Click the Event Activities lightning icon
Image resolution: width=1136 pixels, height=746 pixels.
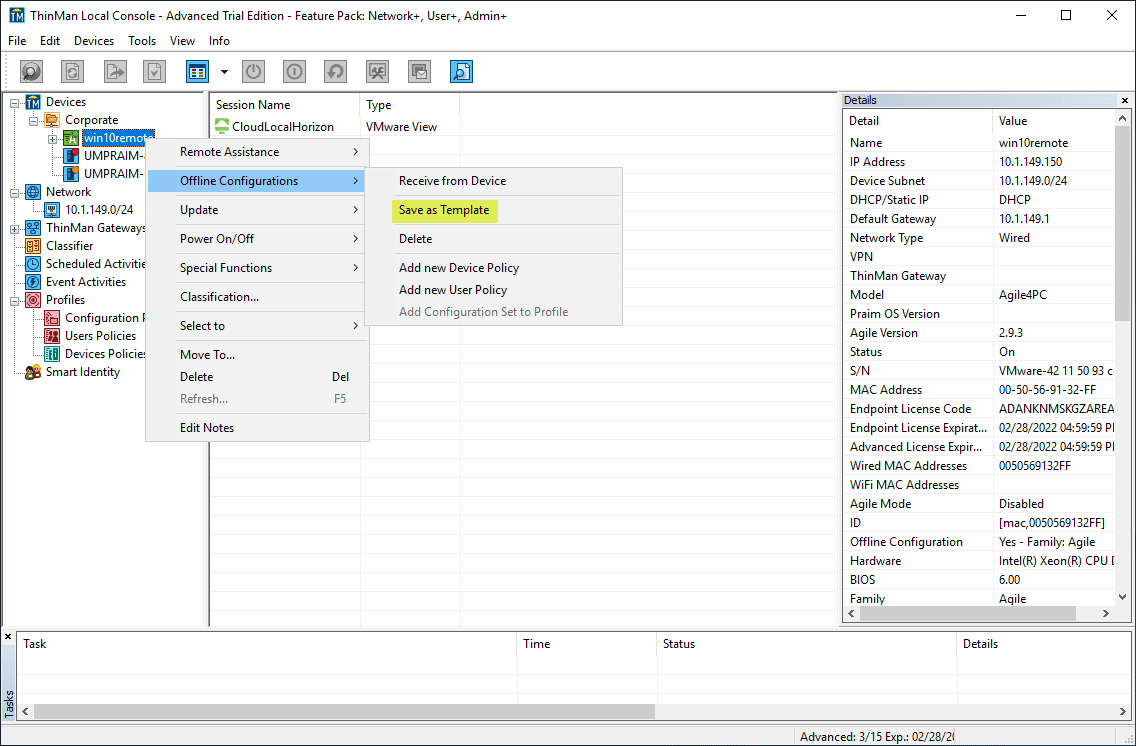33,282
